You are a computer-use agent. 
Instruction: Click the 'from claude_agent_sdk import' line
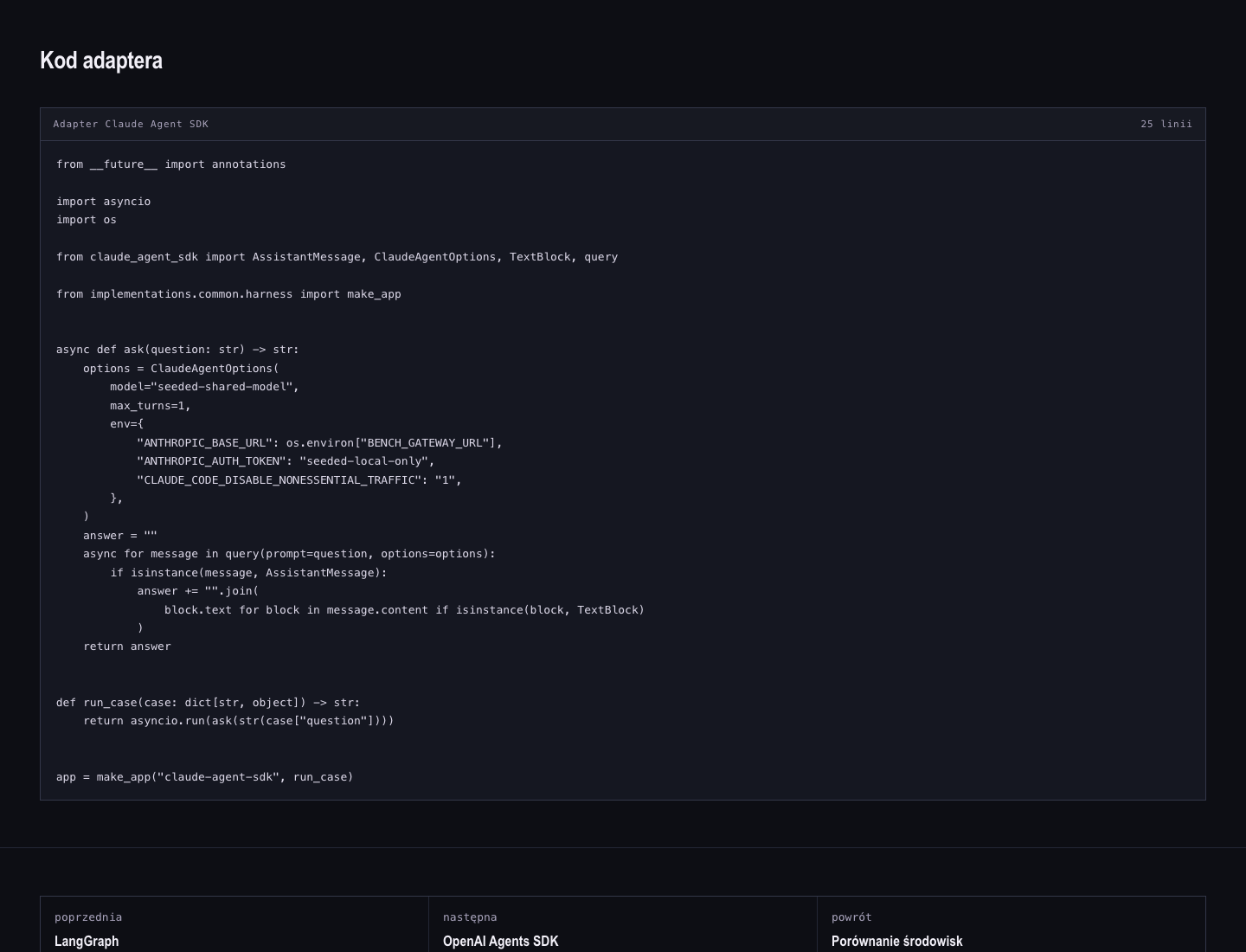pos(337,257)
